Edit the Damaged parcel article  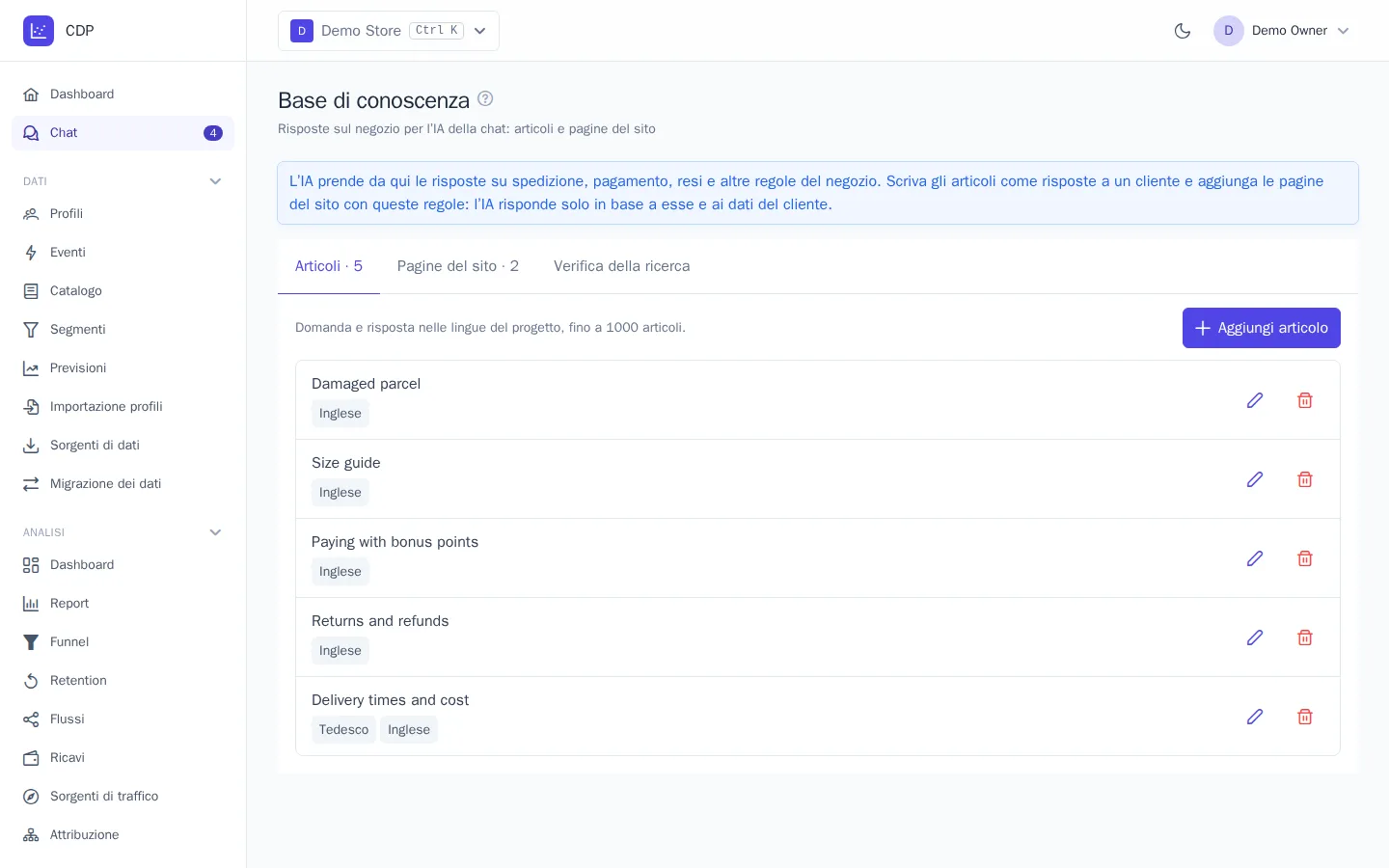click(1255, 400)
